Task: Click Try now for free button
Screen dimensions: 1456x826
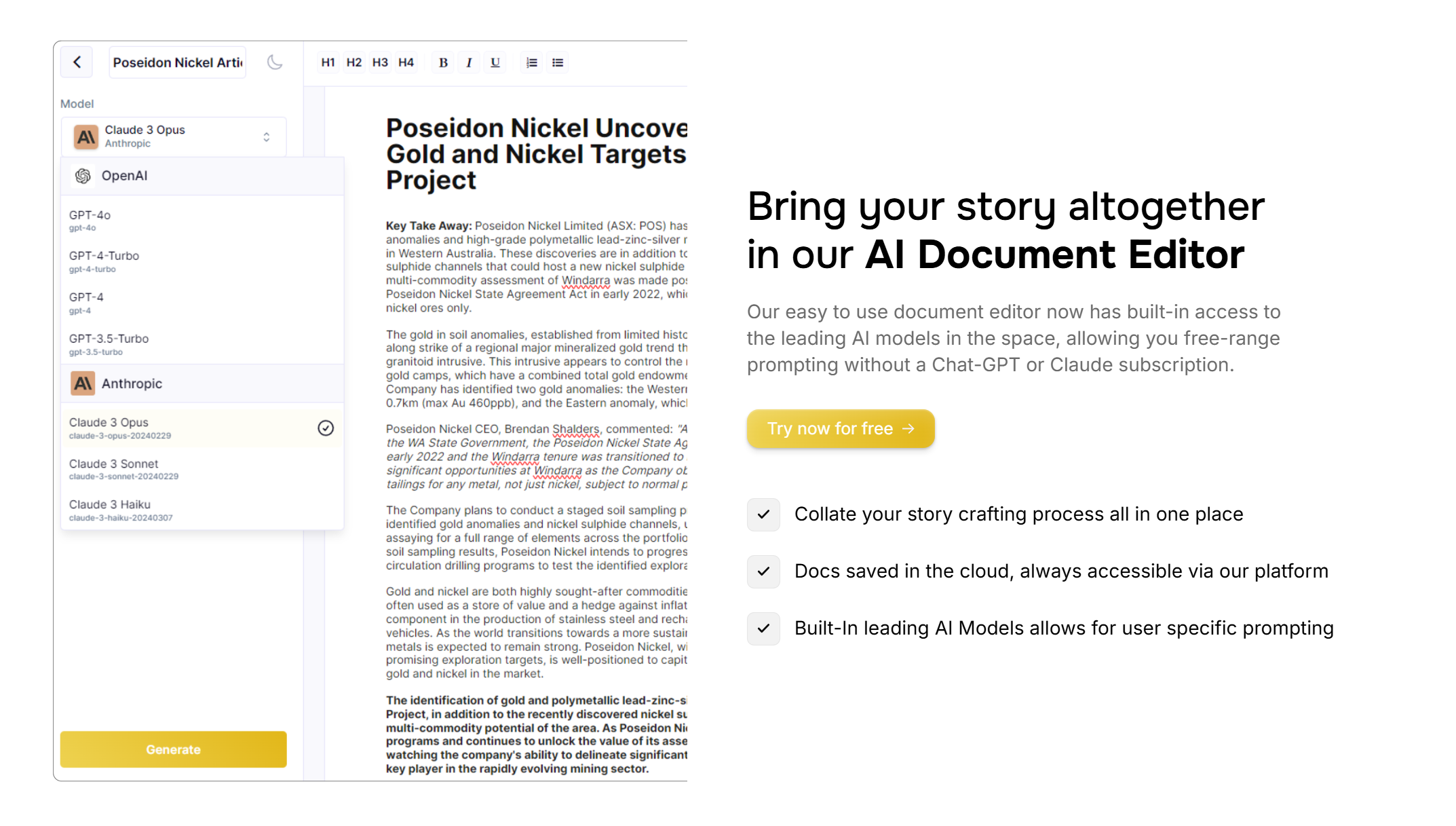Action: pos(841,428)
